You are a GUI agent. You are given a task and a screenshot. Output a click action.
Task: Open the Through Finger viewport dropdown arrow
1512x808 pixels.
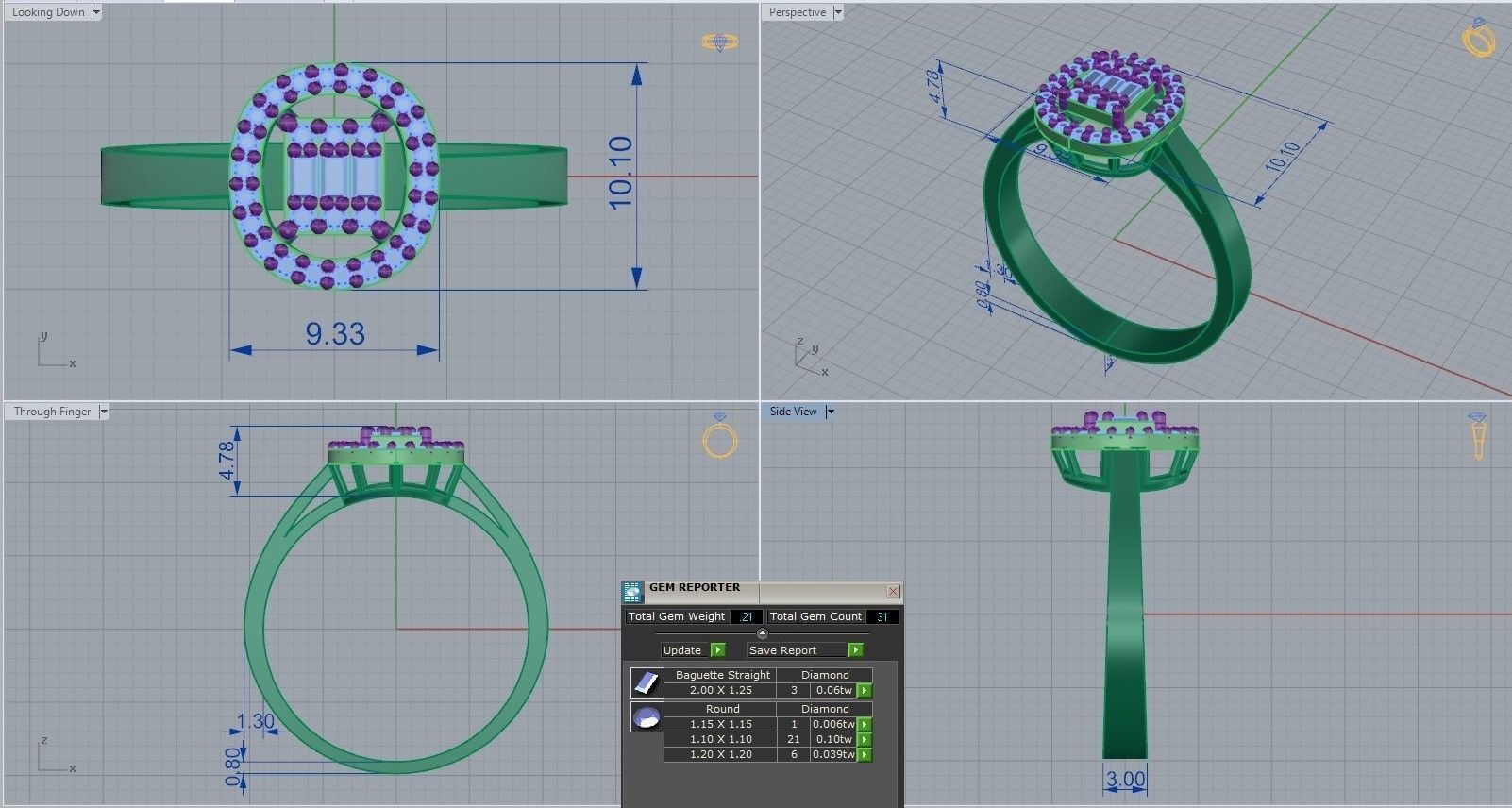[104, 412]
